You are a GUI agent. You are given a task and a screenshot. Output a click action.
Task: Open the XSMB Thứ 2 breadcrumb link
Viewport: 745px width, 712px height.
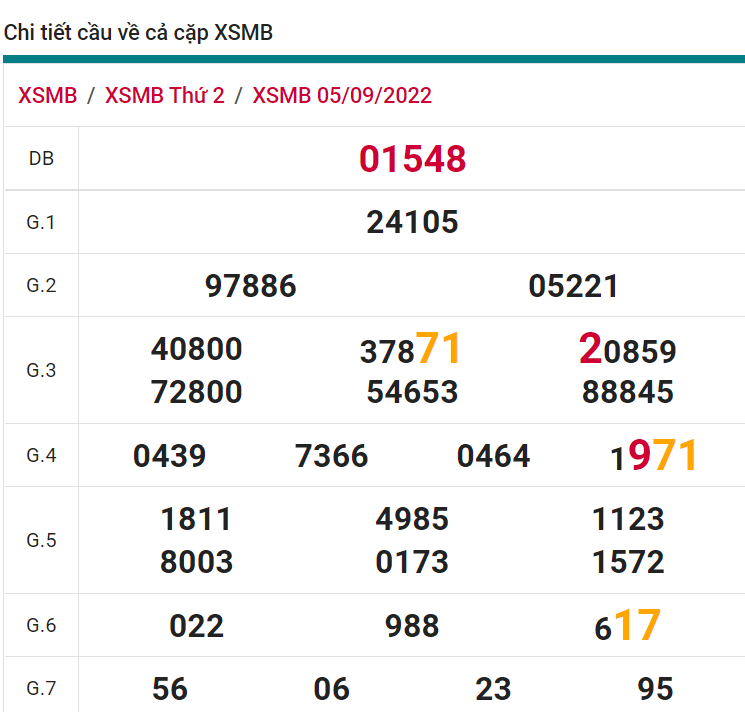coord(165,96)
